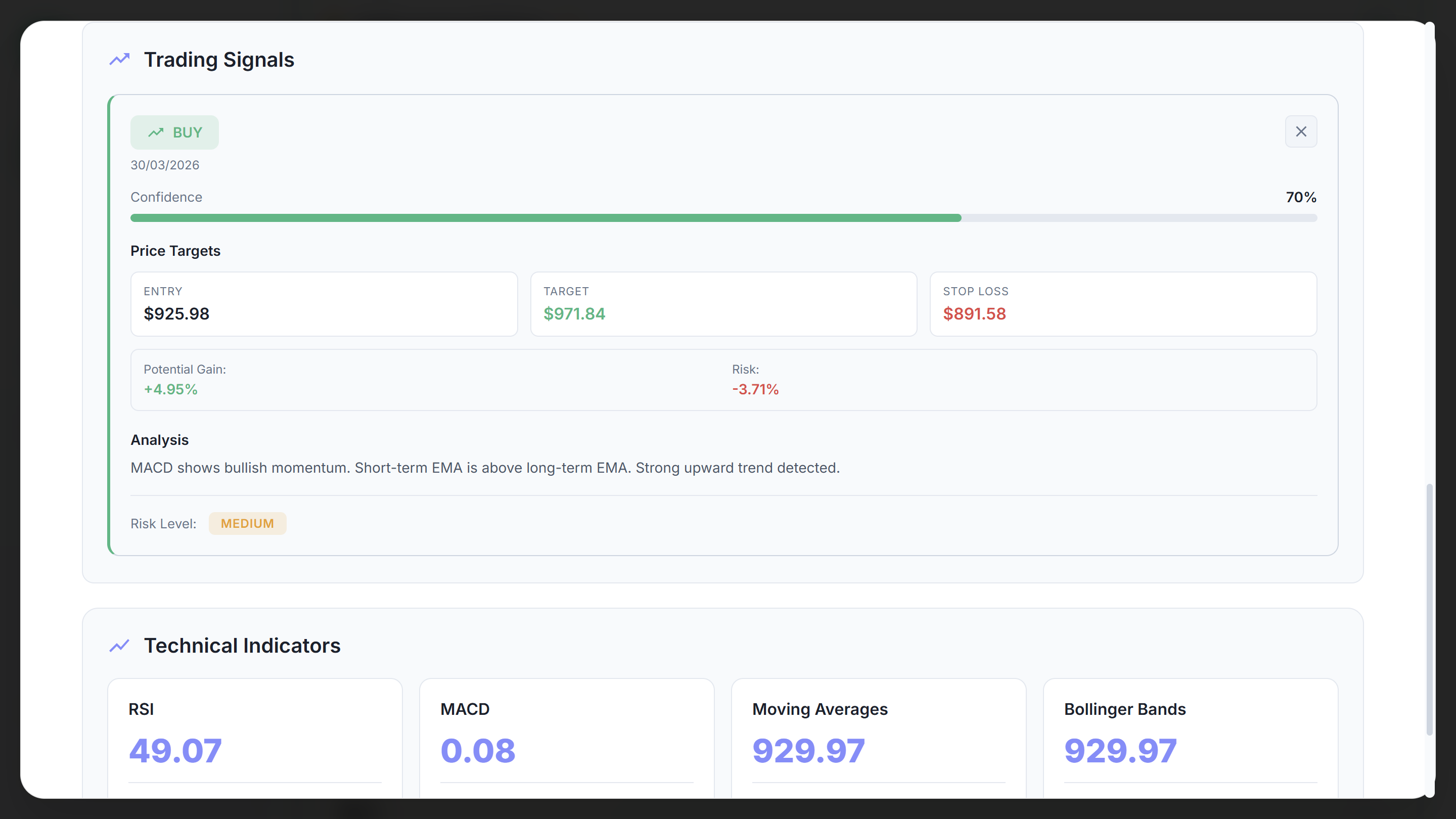Open the Bollinger Bands indicator card
This screenshot has height=819, width=1456.
(1191, 735)
